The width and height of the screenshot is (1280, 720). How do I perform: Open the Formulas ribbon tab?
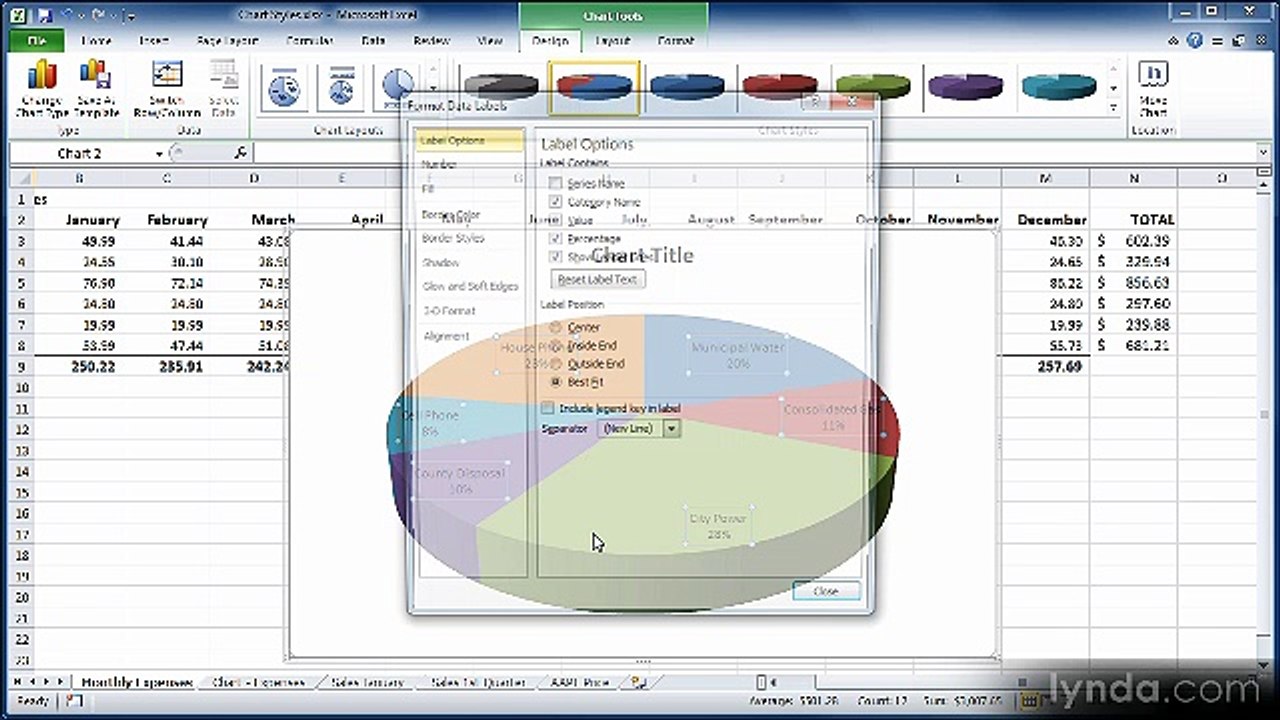click(x=310, y=41)
